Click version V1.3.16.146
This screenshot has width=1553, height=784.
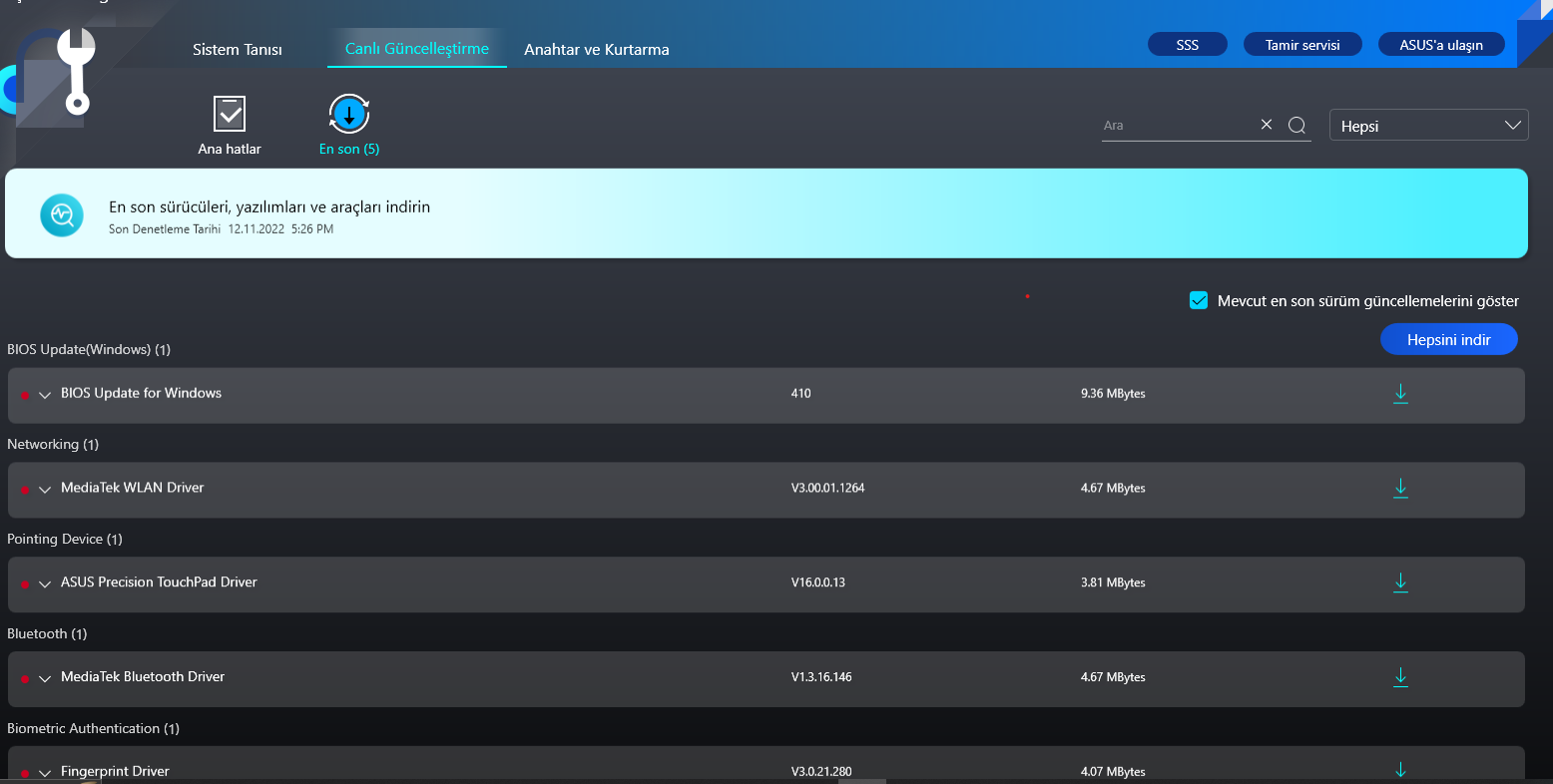(x=821, y=677)
